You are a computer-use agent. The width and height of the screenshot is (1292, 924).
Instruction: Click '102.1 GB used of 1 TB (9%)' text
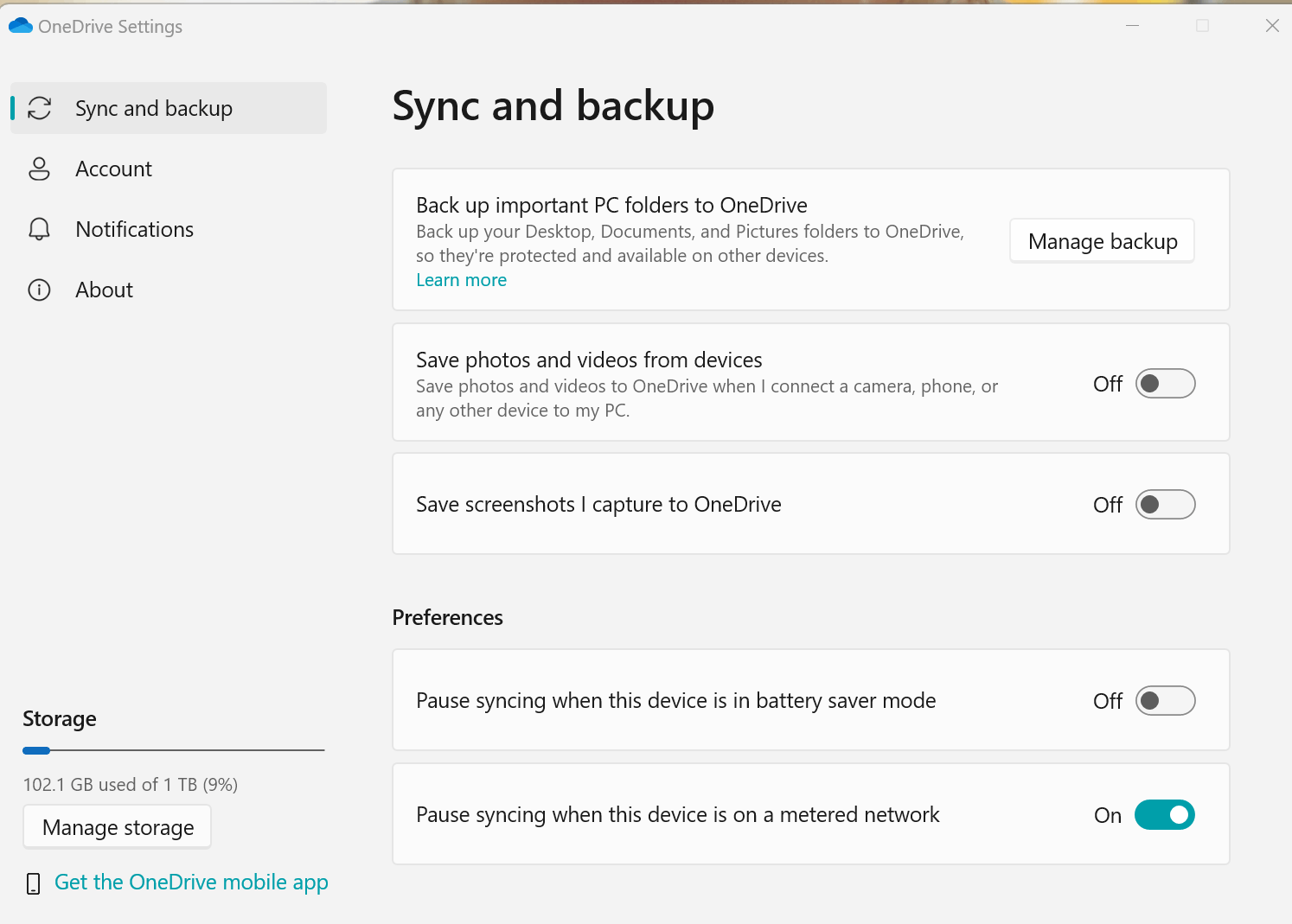pyautogui.click(x=131, y=785)
